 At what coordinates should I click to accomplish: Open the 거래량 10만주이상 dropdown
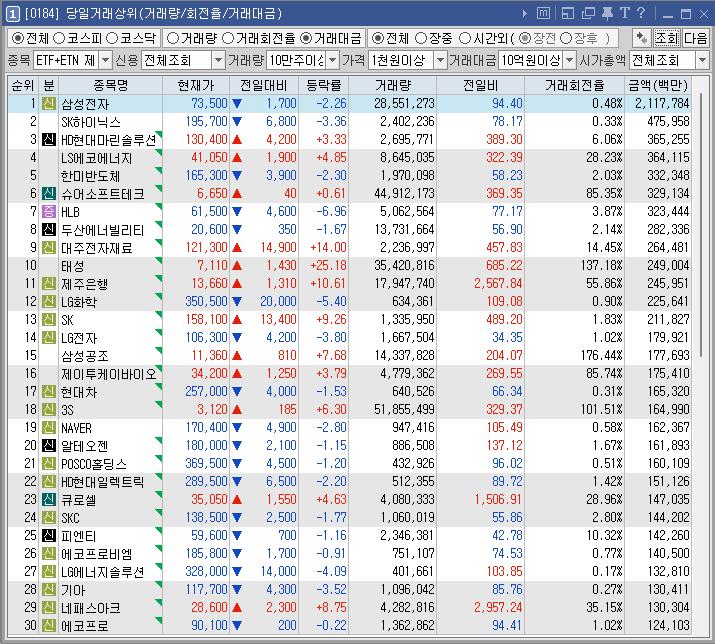333,60
